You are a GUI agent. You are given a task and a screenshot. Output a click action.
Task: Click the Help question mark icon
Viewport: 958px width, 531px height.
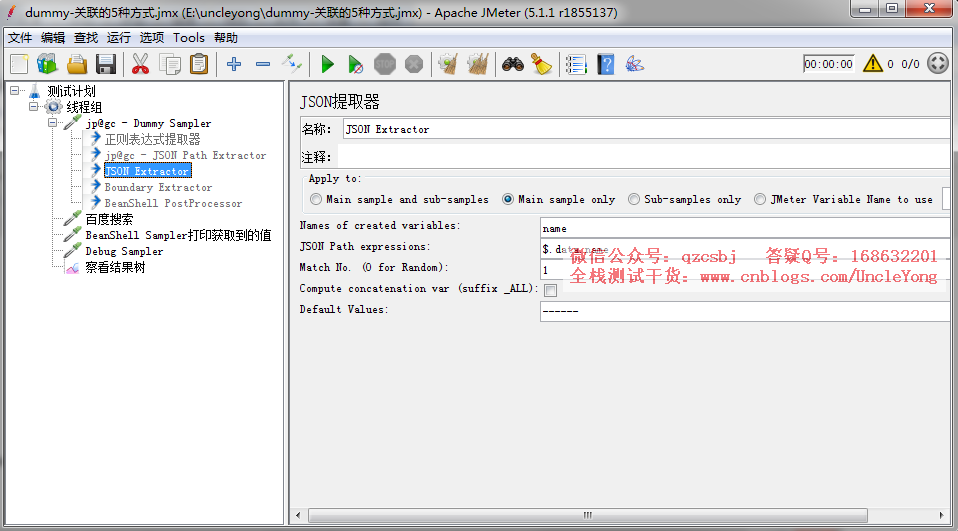click(605, 64)
